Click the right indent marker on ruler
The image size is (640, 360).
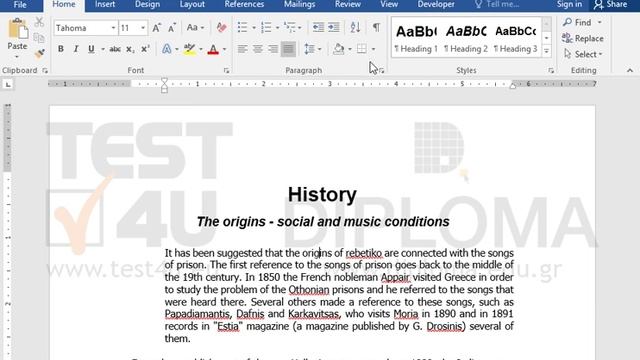click(x=513, y=86)
